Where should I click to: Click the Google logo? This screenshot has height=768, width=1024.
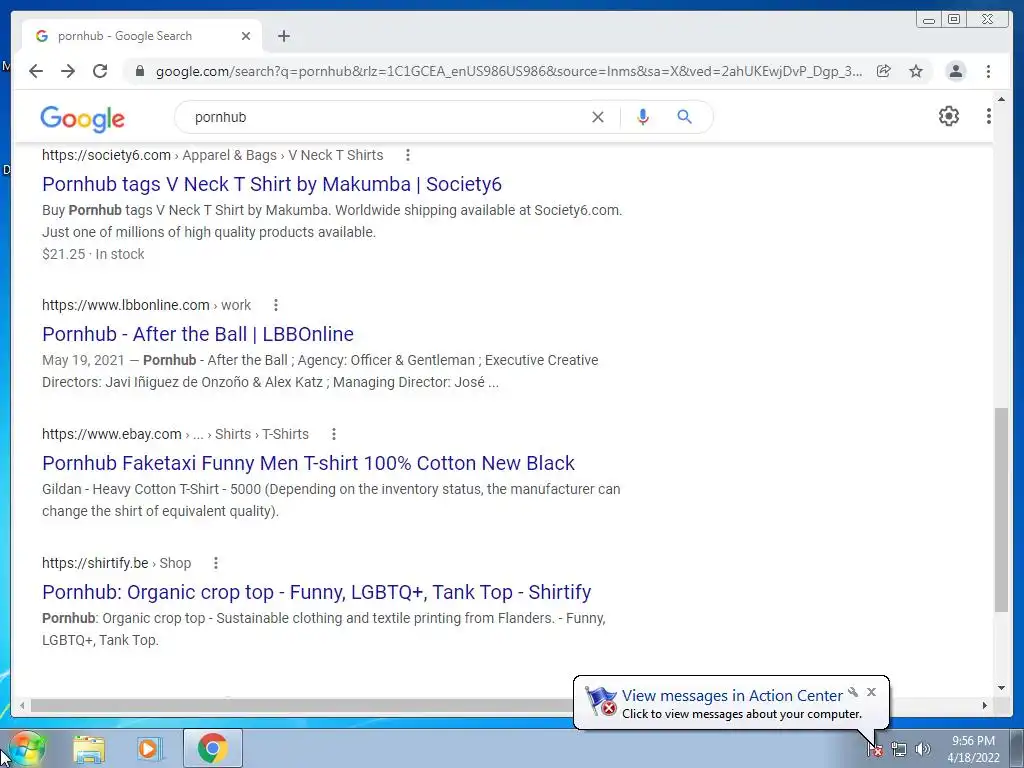coord(82,119)
